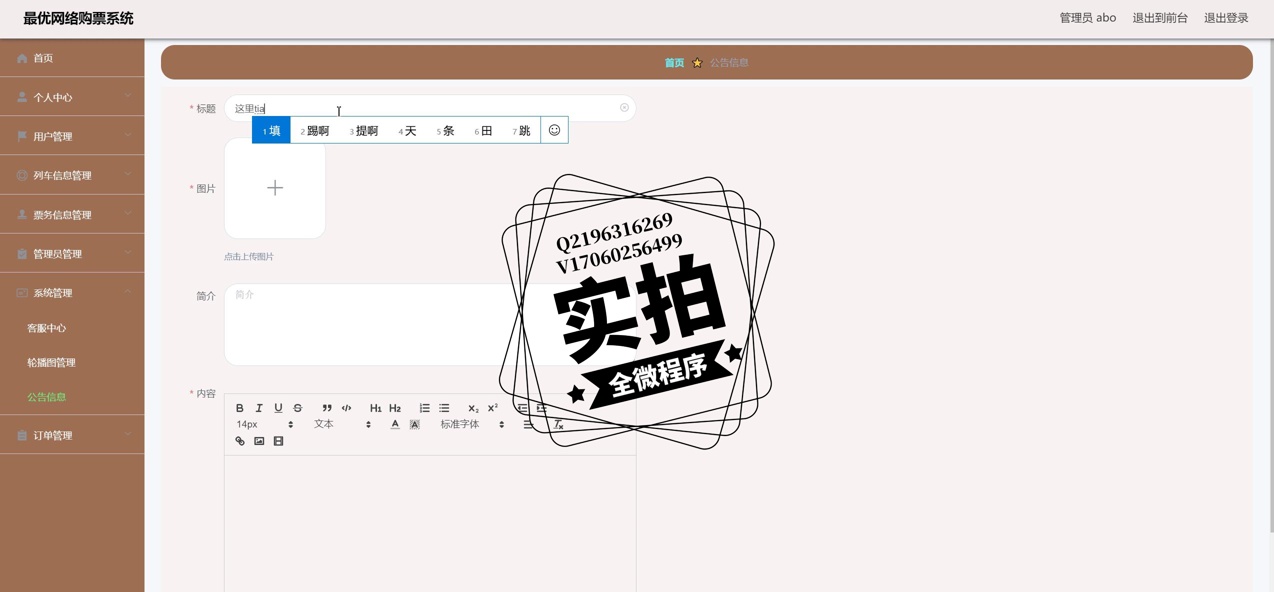The image size is (1274, 592).
Task: Insert a video into the editor
Action: (278, 441)
